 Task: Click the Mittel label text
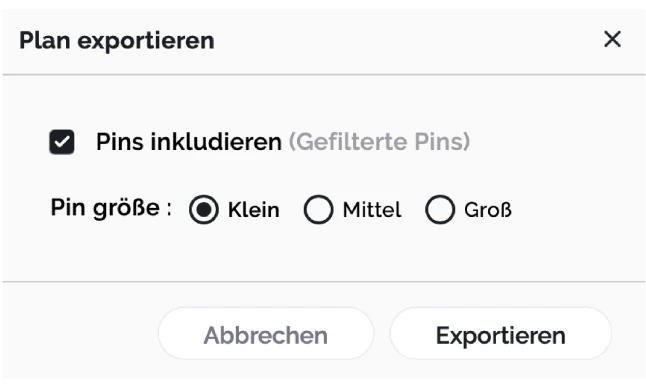pos(372,210)
